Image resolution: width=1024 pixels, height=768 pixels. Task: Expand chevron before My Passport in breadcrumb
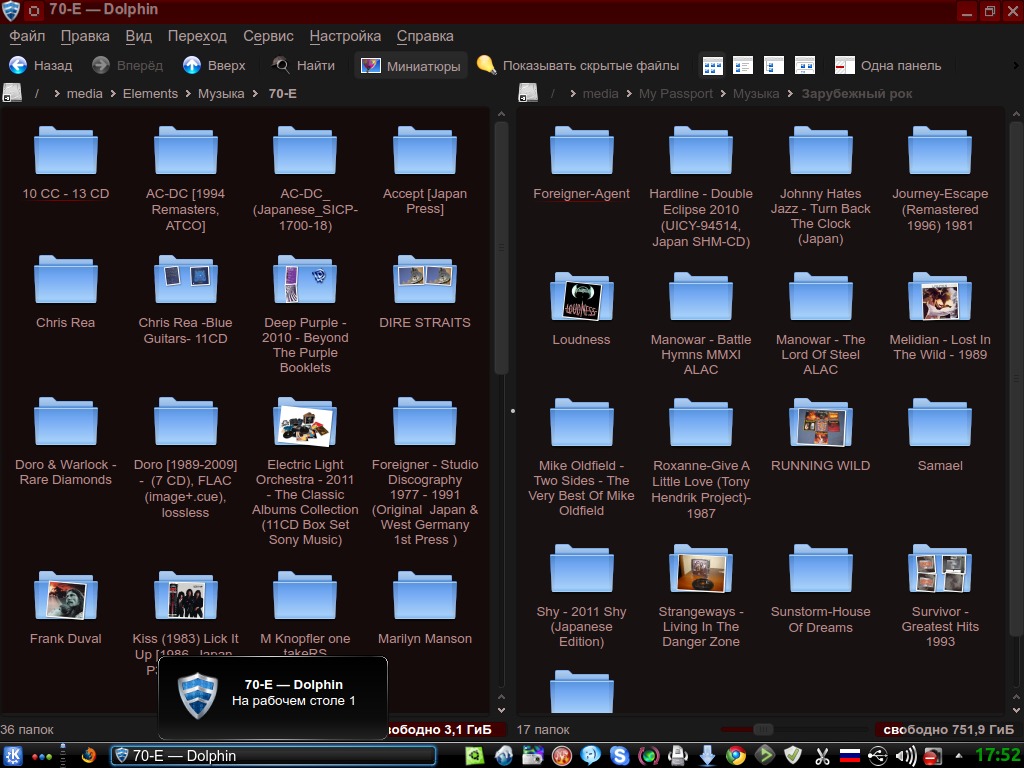pos(629,93)
